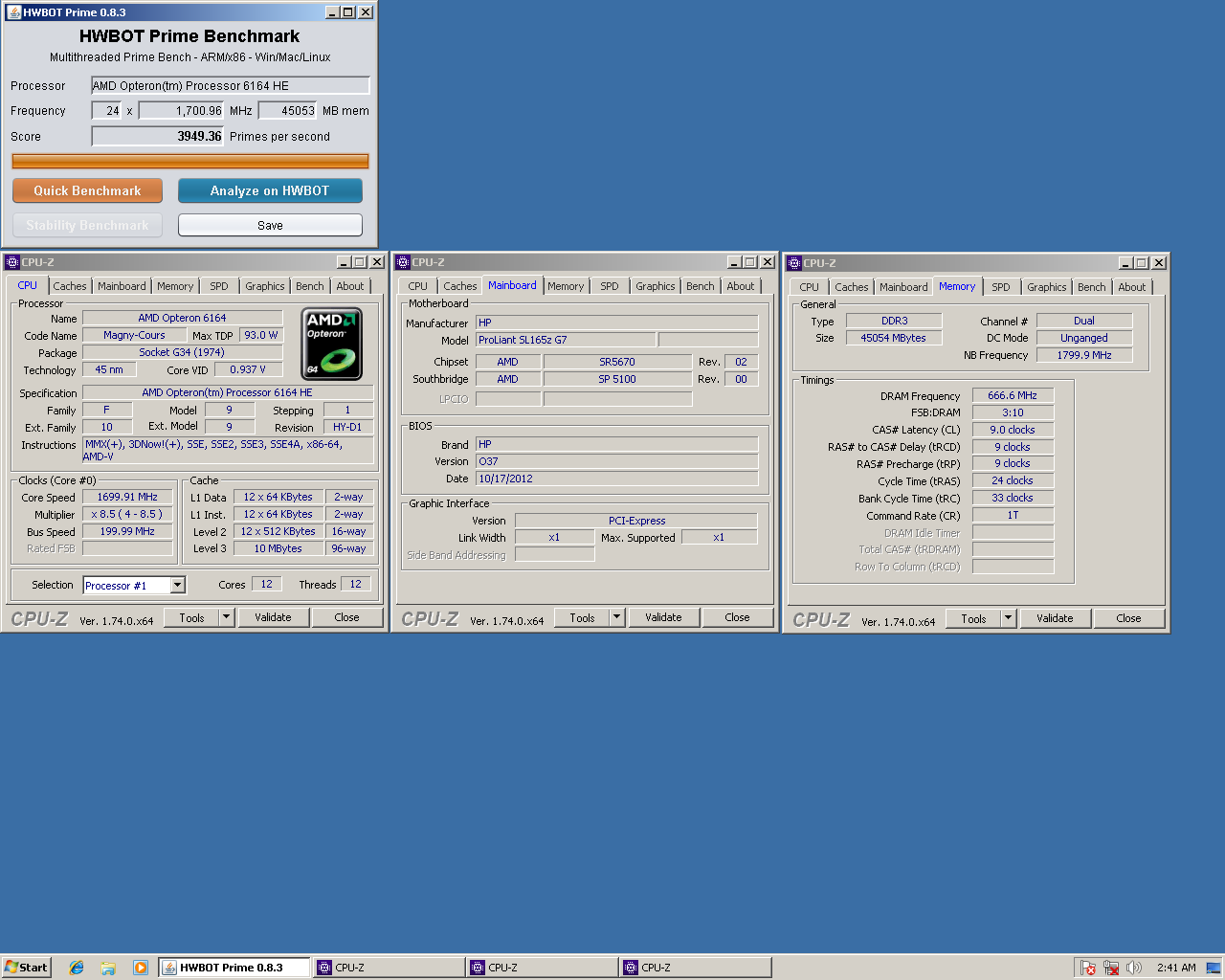Screen dimensions: 1225x980
Task: Expand Tools dropdown arrow in CPU tab window
Action: point(227,617)
